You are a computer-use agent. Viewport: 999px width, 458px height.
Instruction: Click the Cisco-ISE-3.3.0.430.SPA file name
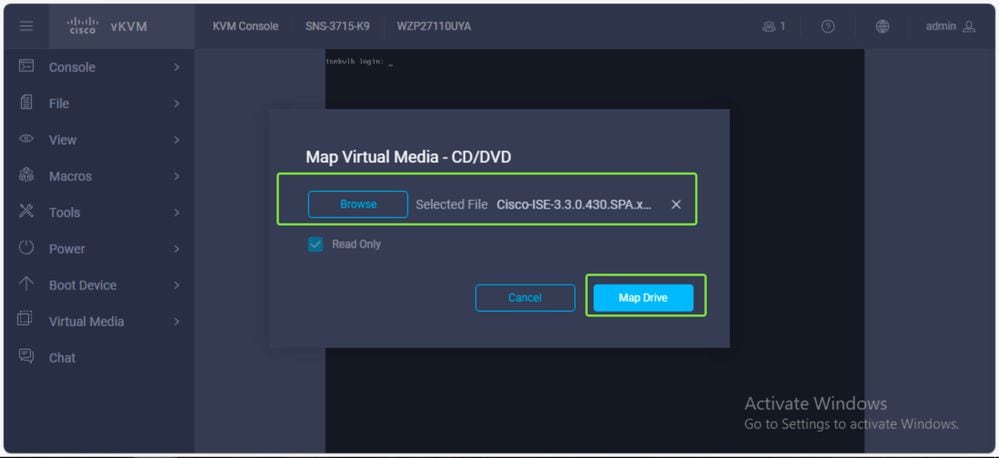click(x=574, y=204)
